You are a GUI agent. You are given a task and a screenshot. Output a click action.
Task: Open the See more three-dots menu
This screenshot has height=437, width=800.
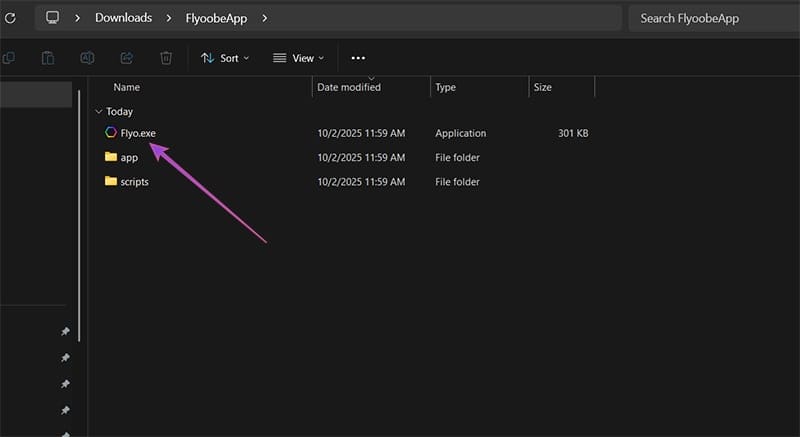coord(358,58)
